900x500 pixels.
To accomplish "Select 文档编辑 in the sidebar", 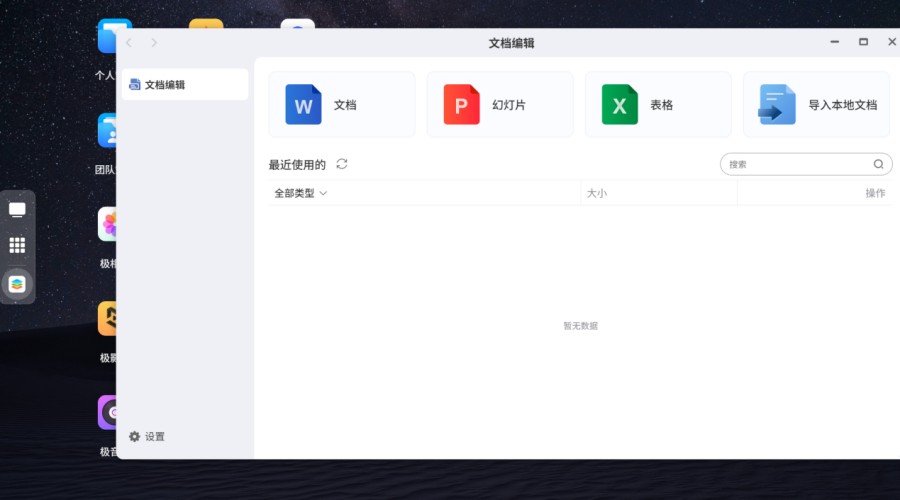I will point(185,84).
